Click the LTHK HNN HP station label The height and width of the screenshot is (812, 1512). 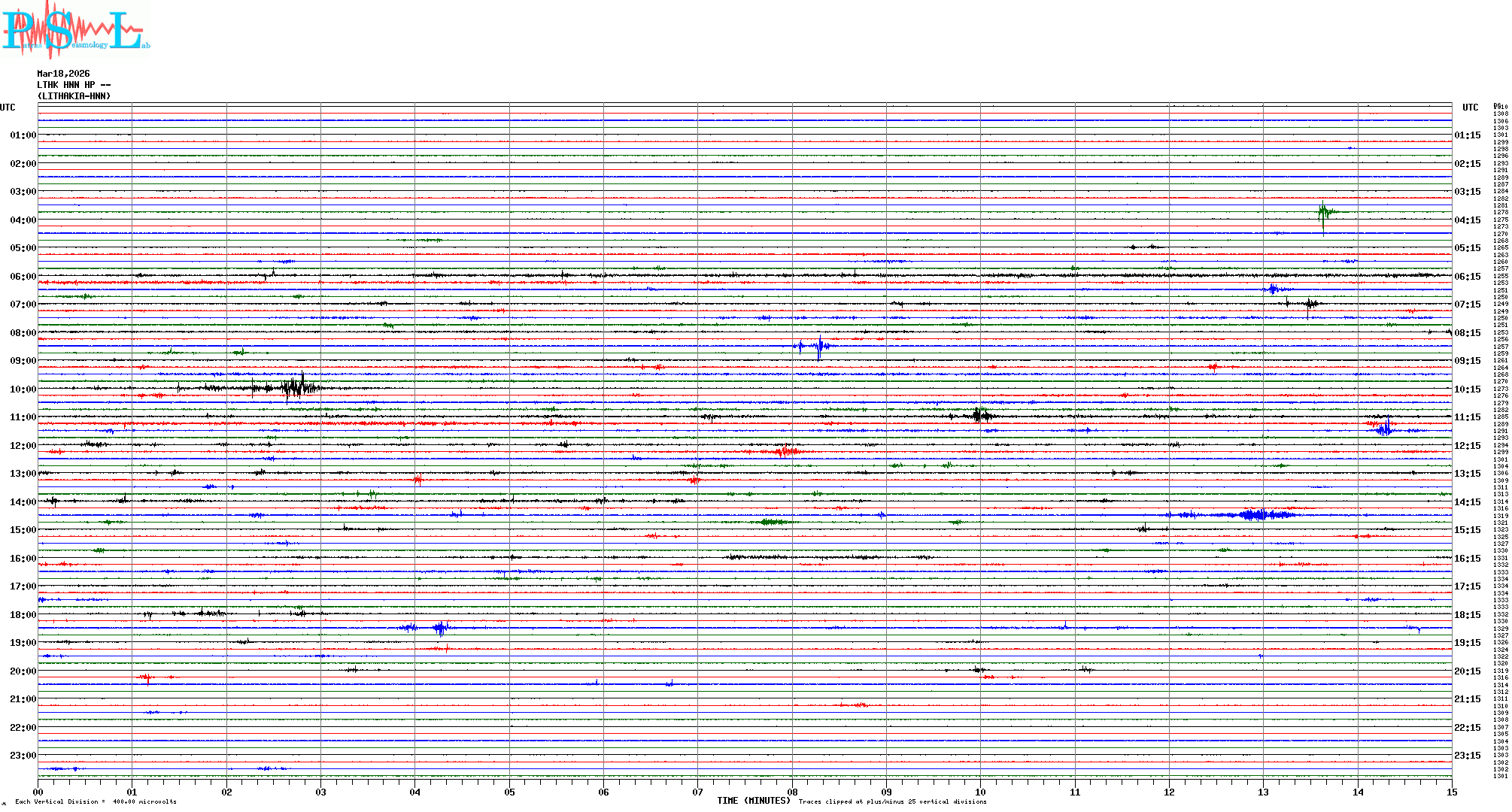(73, 85)
